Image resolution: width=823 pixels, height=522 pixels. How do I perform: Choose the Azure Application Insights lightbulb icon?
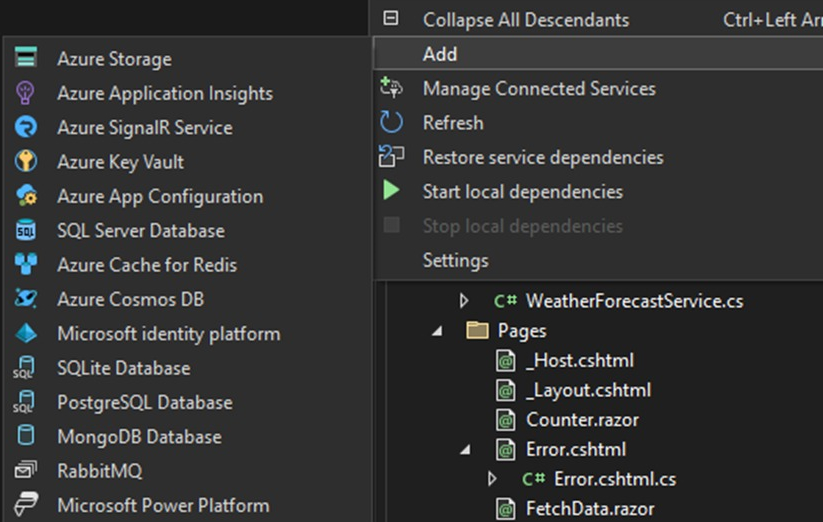[26, 93]
